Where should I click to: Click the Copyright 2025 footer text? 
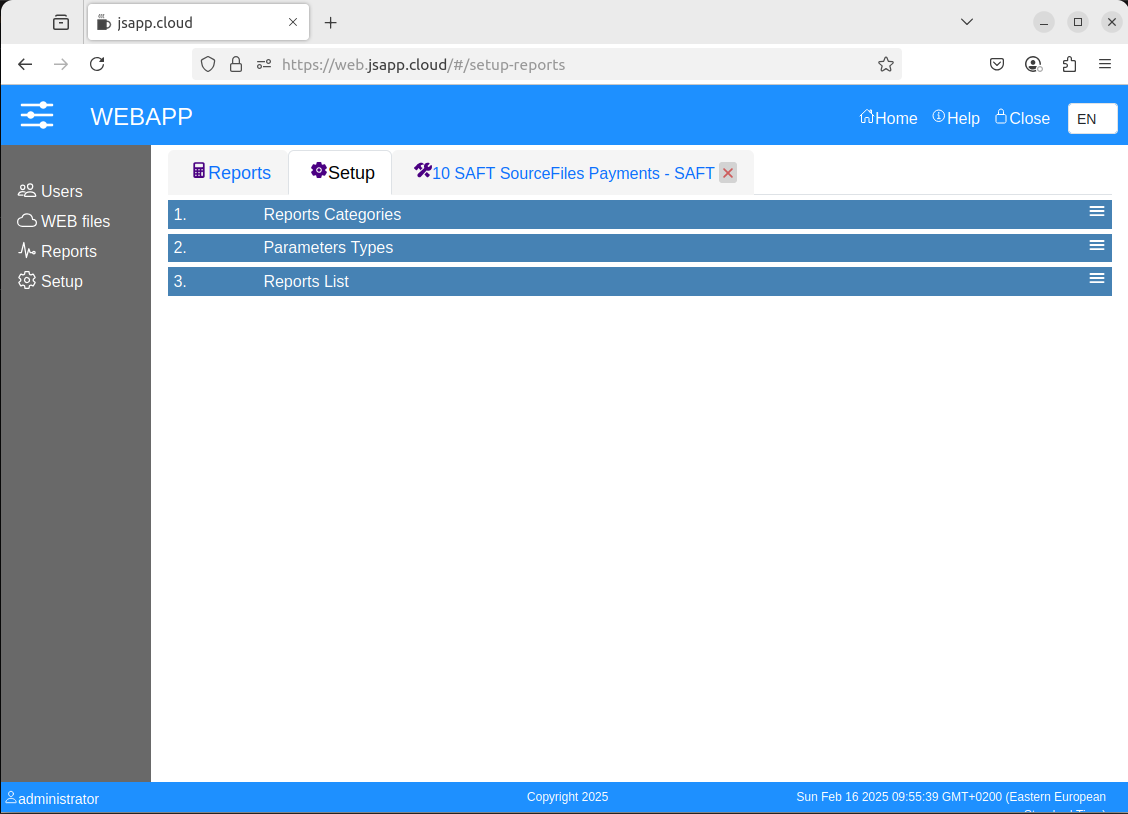568,797
